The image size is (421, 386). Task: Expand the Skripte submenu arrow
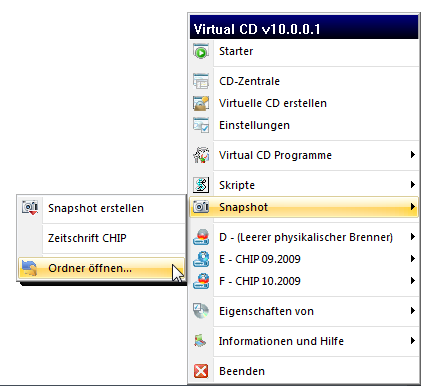pos(413,185)
